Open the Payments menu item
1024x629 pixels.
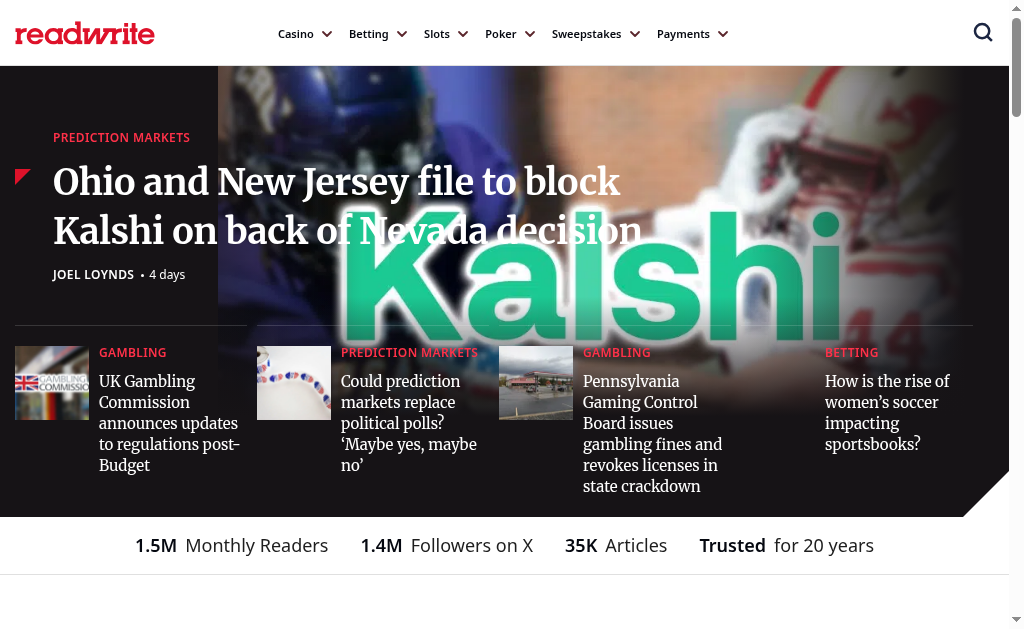pos(683,34)
